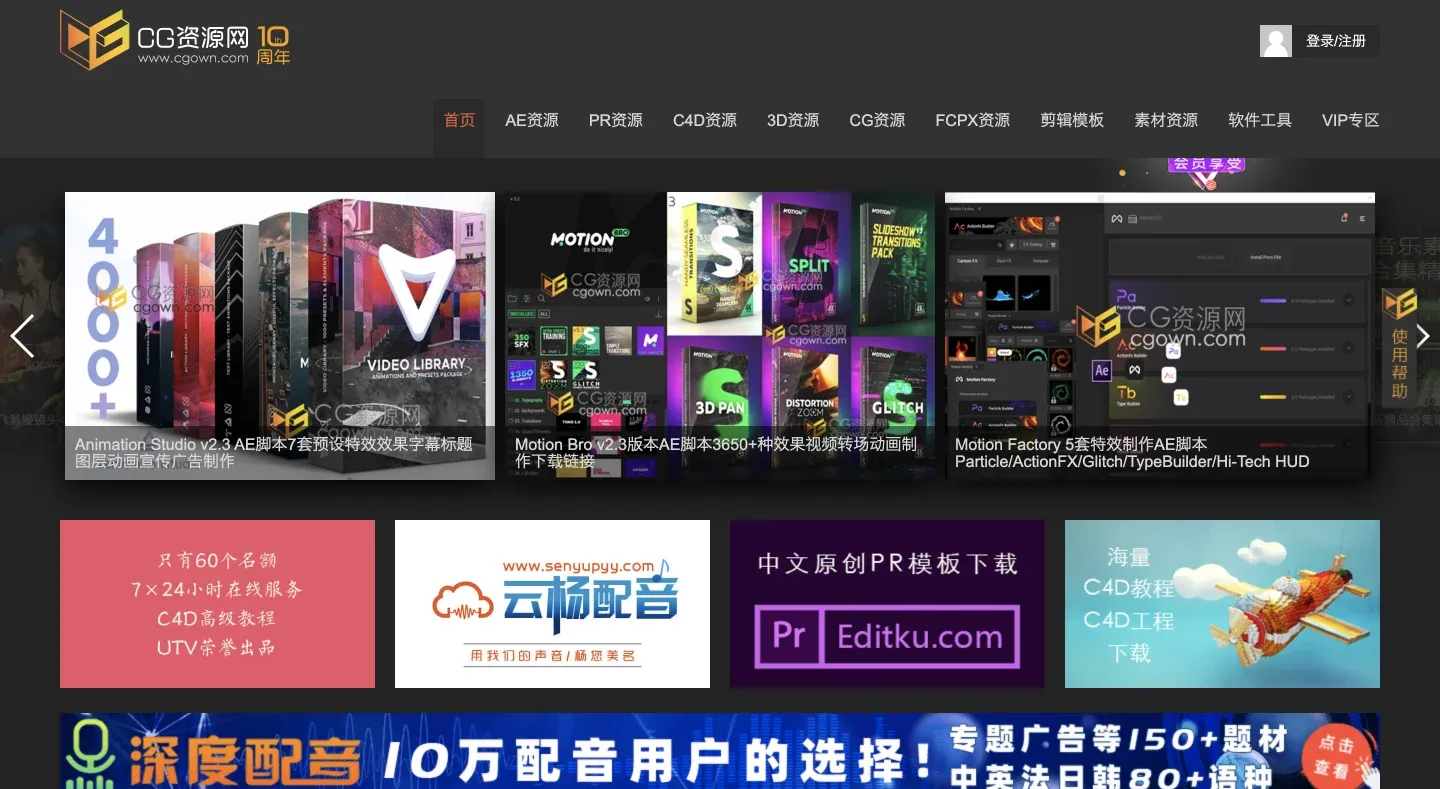Screen dimensions: 1440x789
Task: Open the Motion Bro v2.3 slide thumbnail
Action: tap(720, 336)
